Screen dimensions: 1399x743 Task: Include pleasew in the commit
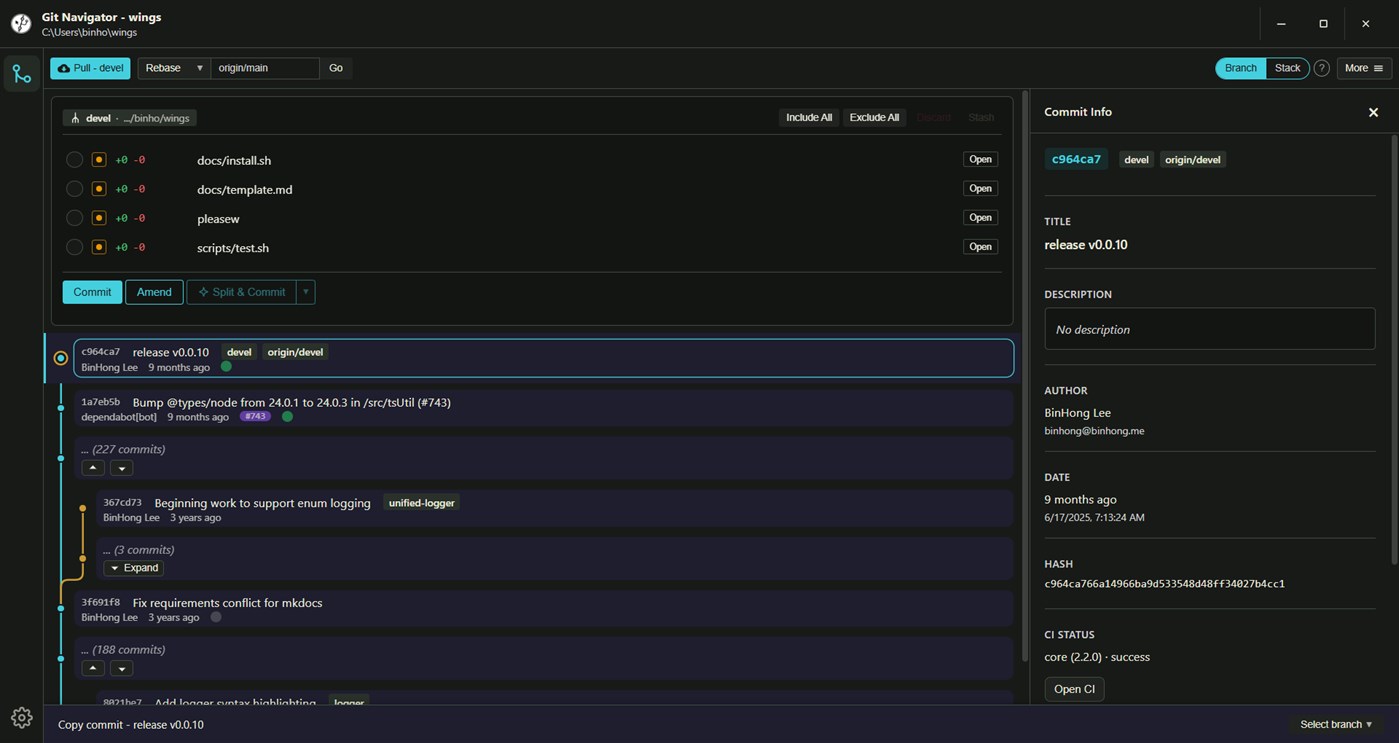(74, 218)
